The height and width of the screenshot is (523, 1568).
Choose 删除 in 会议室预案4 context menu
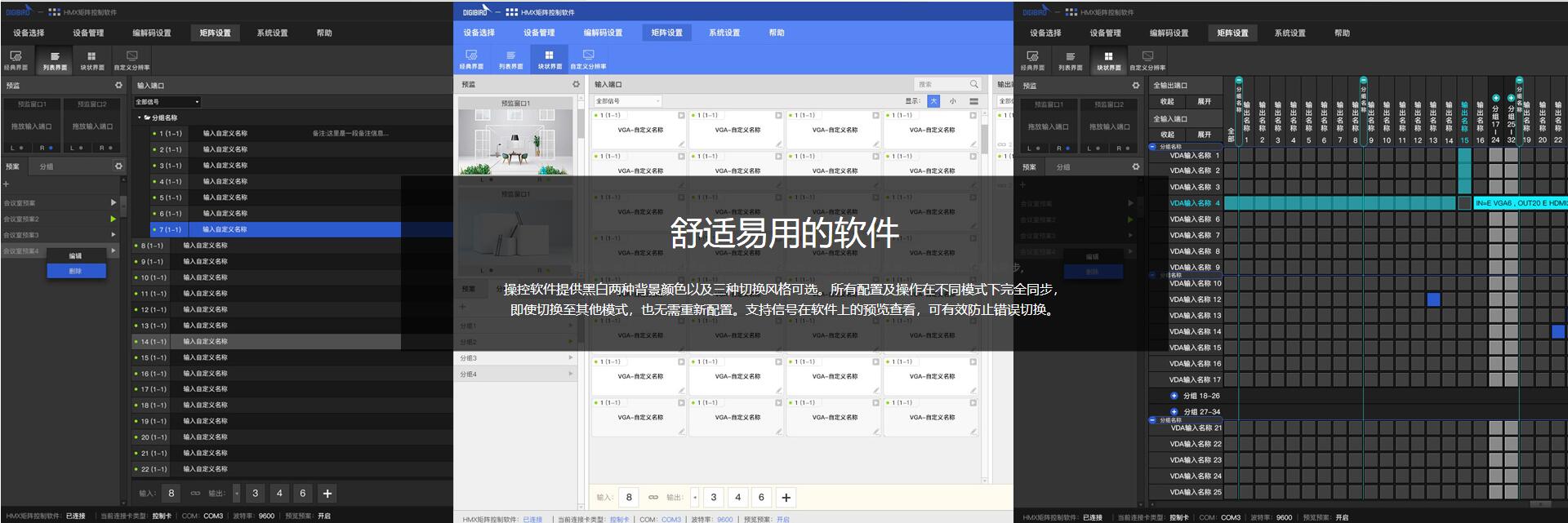(x=76, y=271)
